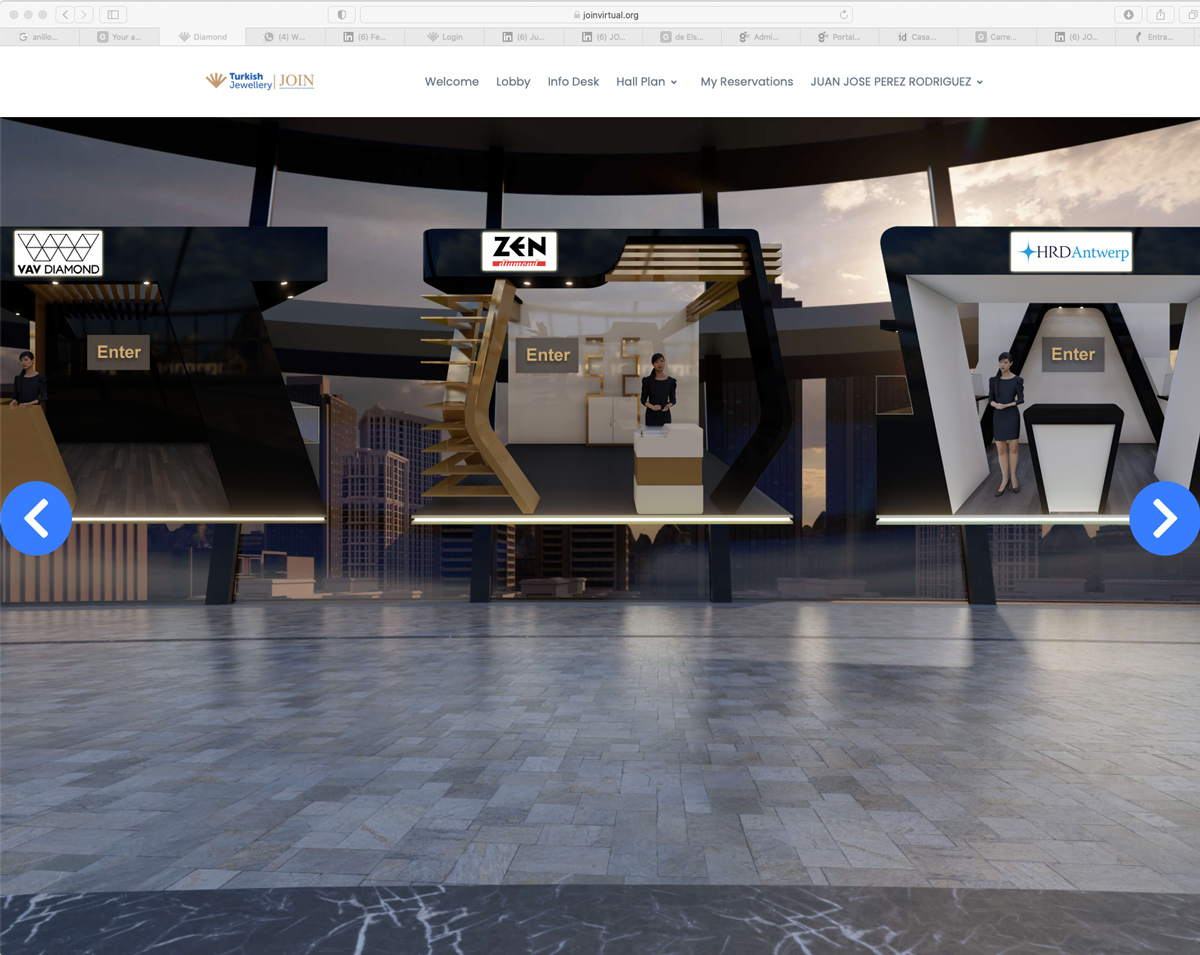Click the ZEN Diamond booth logo

point(518,252)
